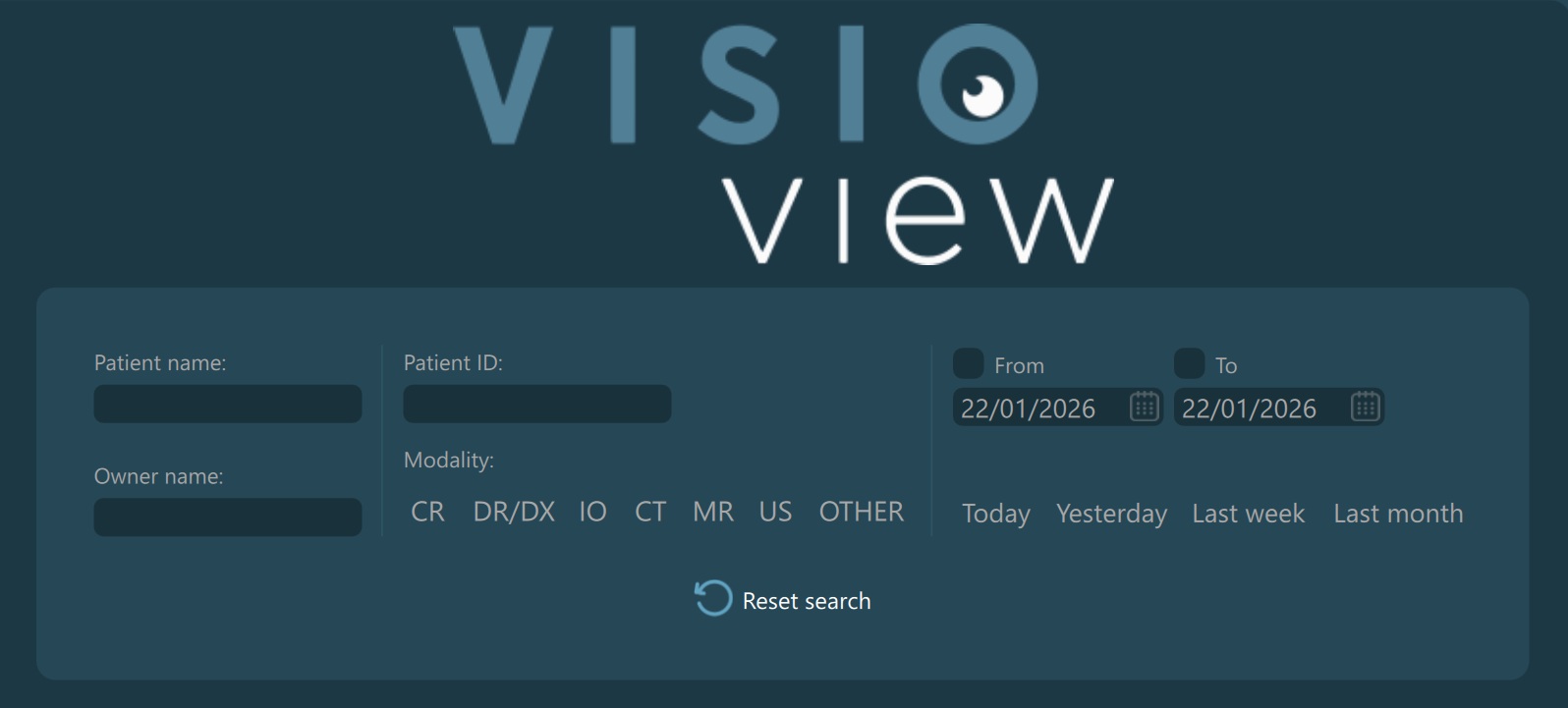The height and width of the screenshot is (708, 1568).
Task: Click the Patient ID text box
Action: [537, 404]
